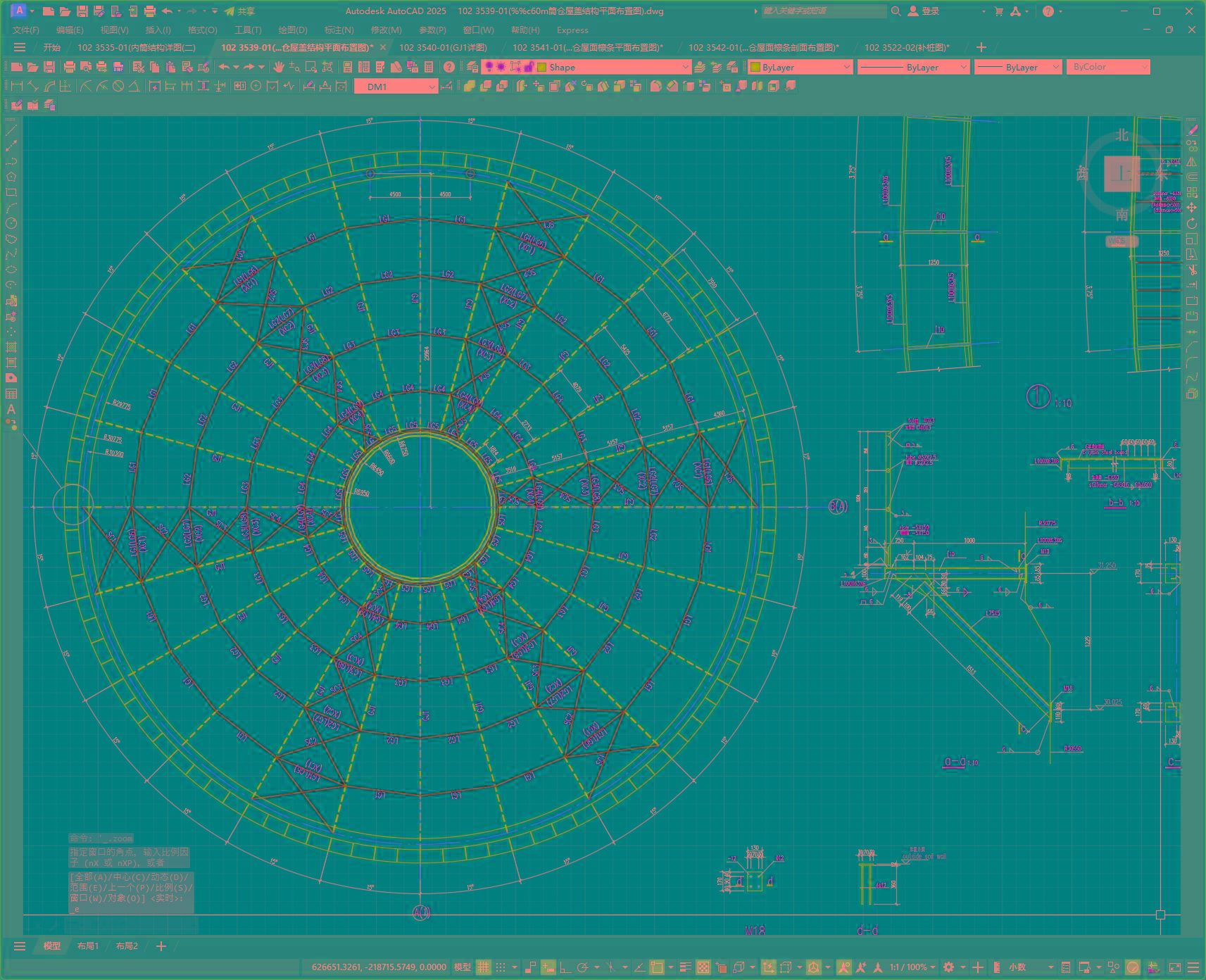
Task: Open Help question mark icon in toolbar
Action: click(448, 67)
